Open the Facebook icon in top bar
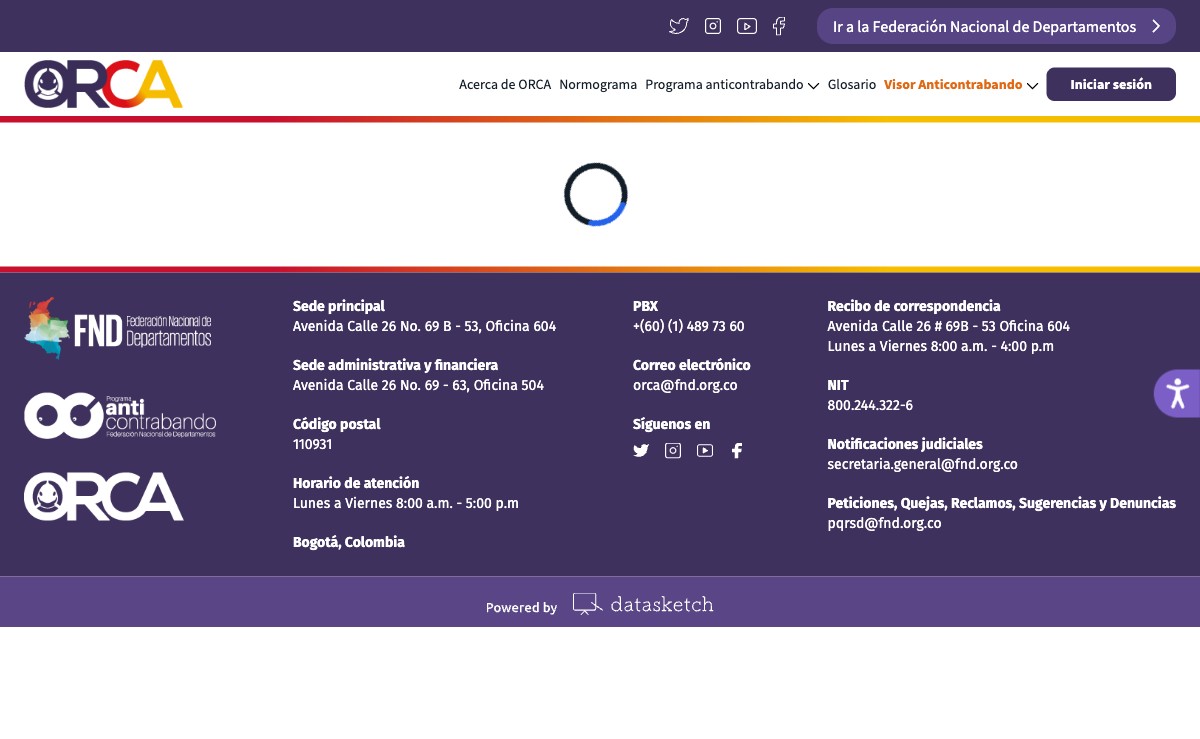Viewport: 1200px width, 739px height. point(779,26)
